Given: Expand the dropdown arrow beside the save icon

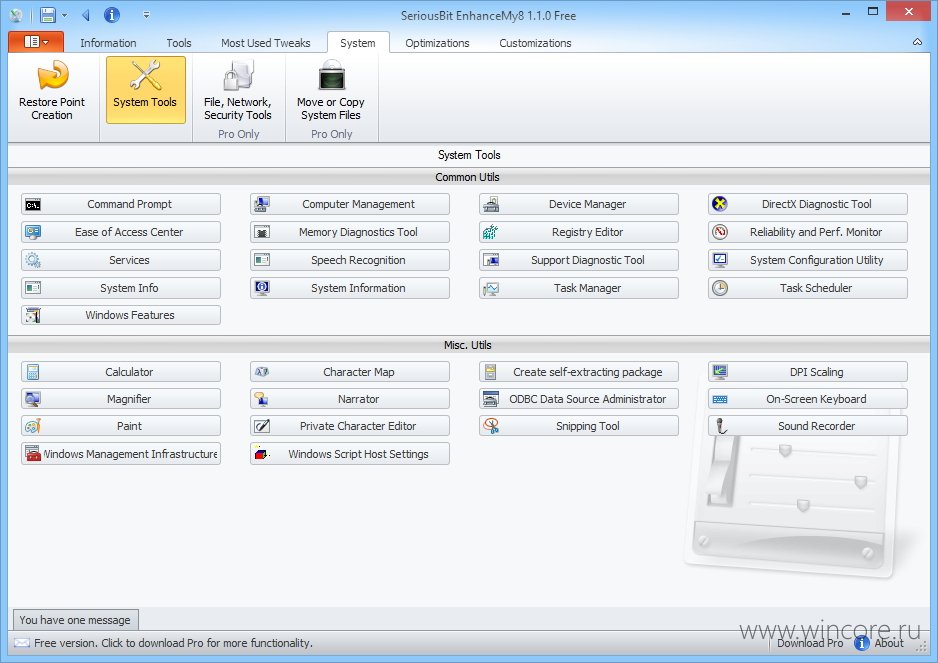Looking at the screenshot, I should tap(65, 15).
